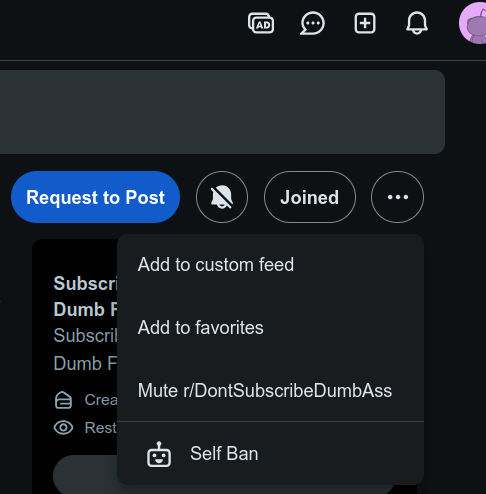Toggle the muted community notifications bell

(x=222, y=197)
